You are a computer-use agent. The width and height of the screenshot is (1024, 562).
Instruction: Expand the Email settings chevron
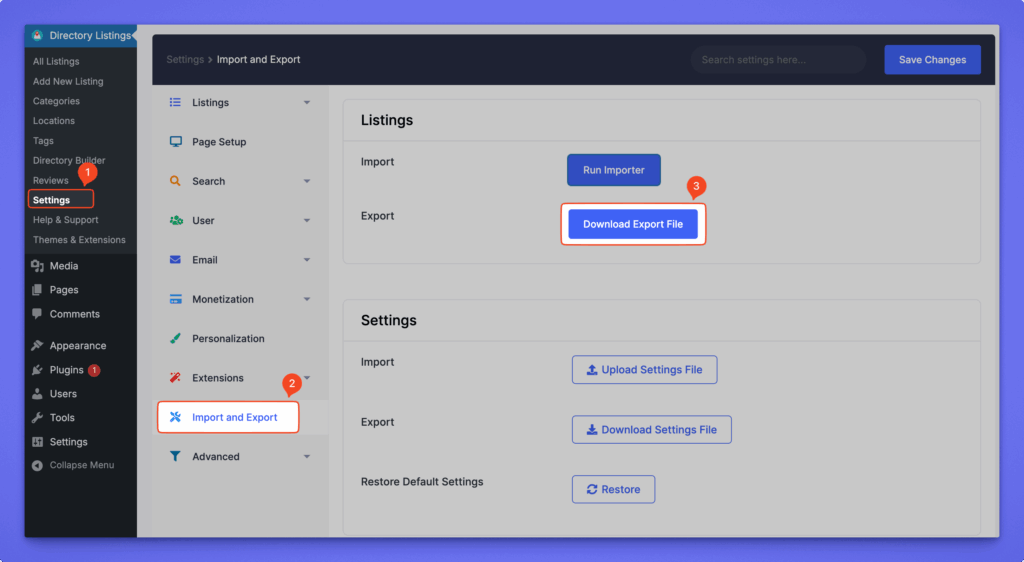coord(307,260)
